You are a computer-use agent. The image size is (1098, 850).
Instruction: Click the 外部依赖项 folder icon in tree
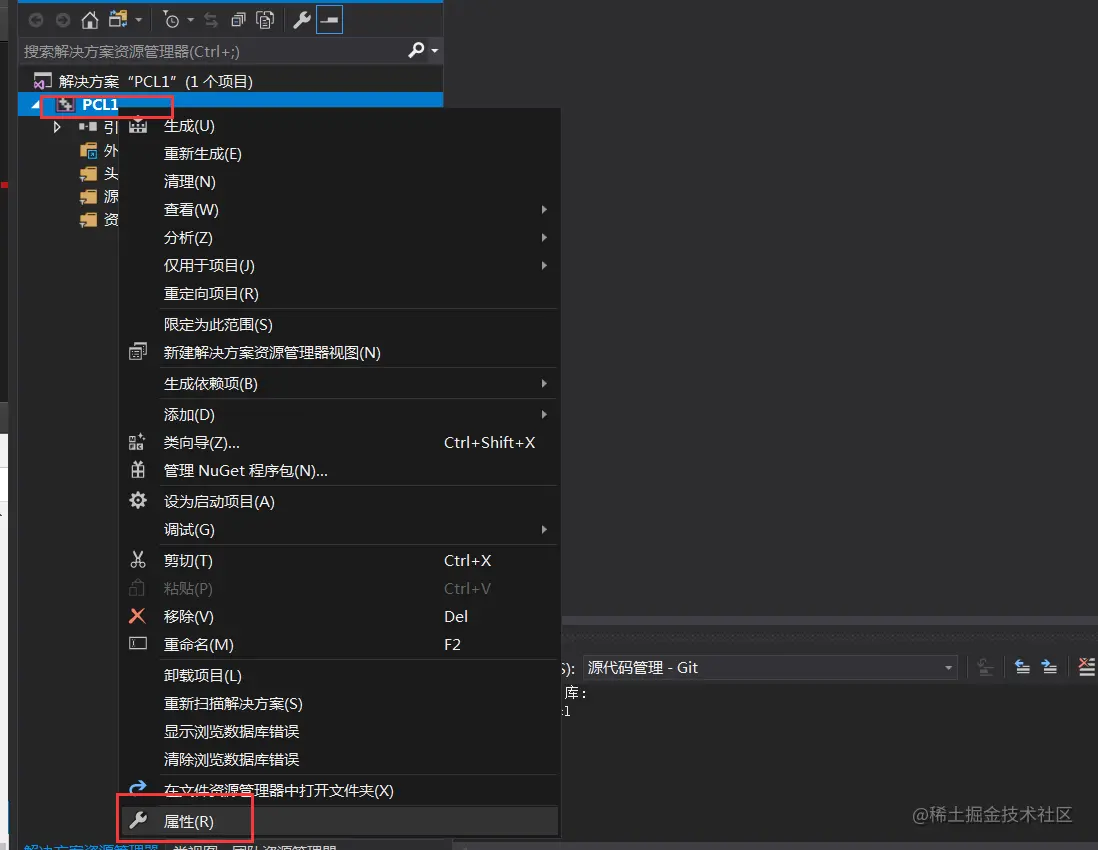click(x=88, y=151)
